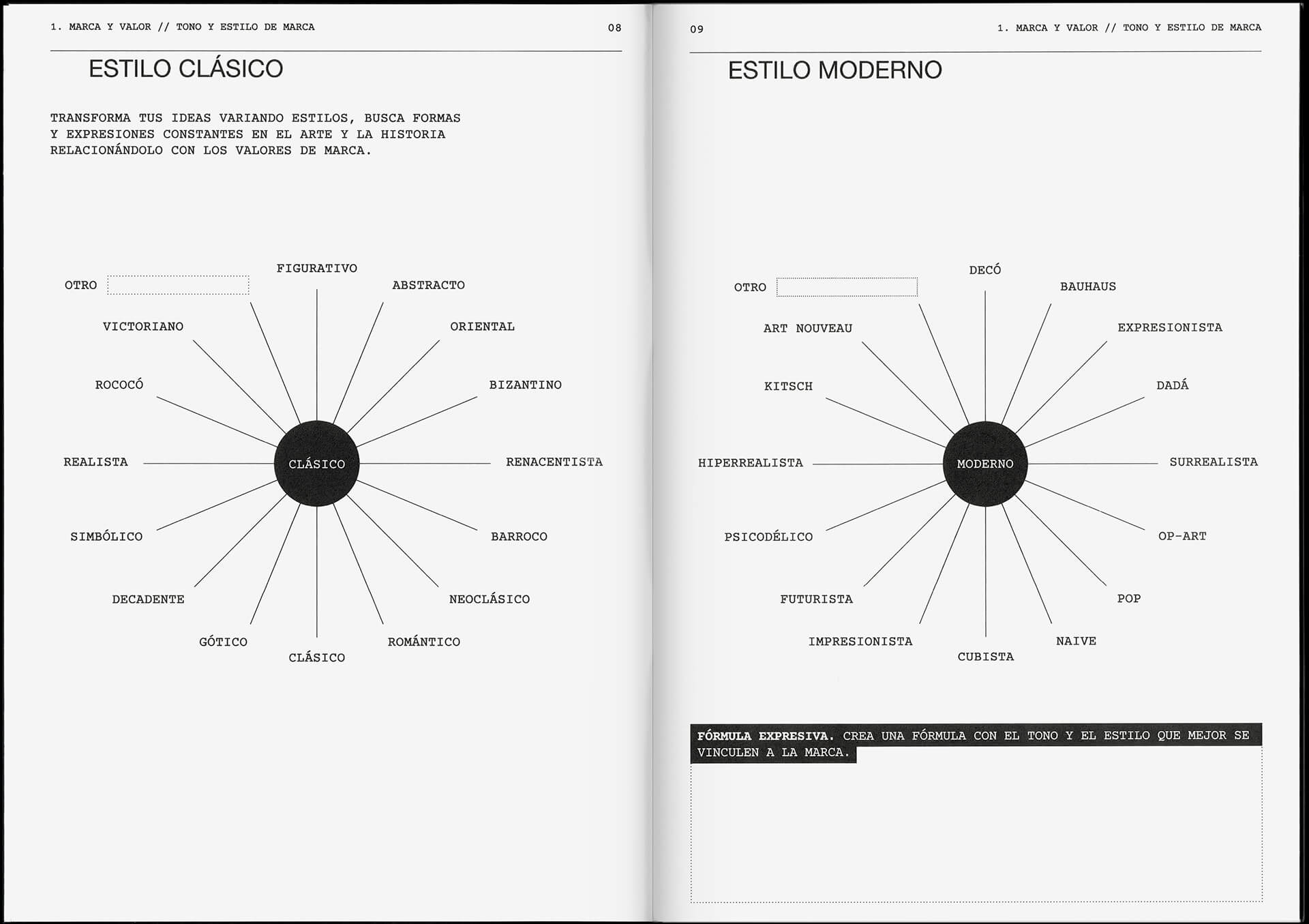Click inside the Fórmula Expresiva writing area
The width and height of the screenshot is (1309, 924).
click(x=976, y=832)
